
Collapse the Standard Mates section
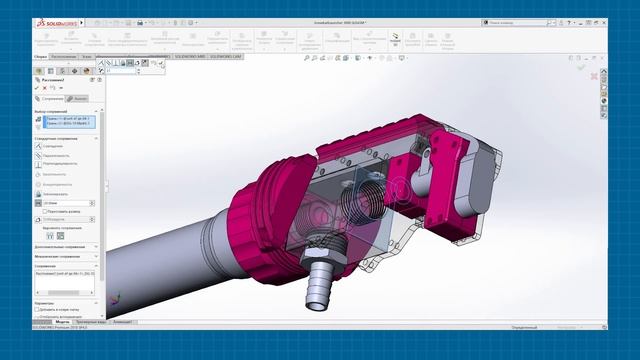[x=96, y=139]
